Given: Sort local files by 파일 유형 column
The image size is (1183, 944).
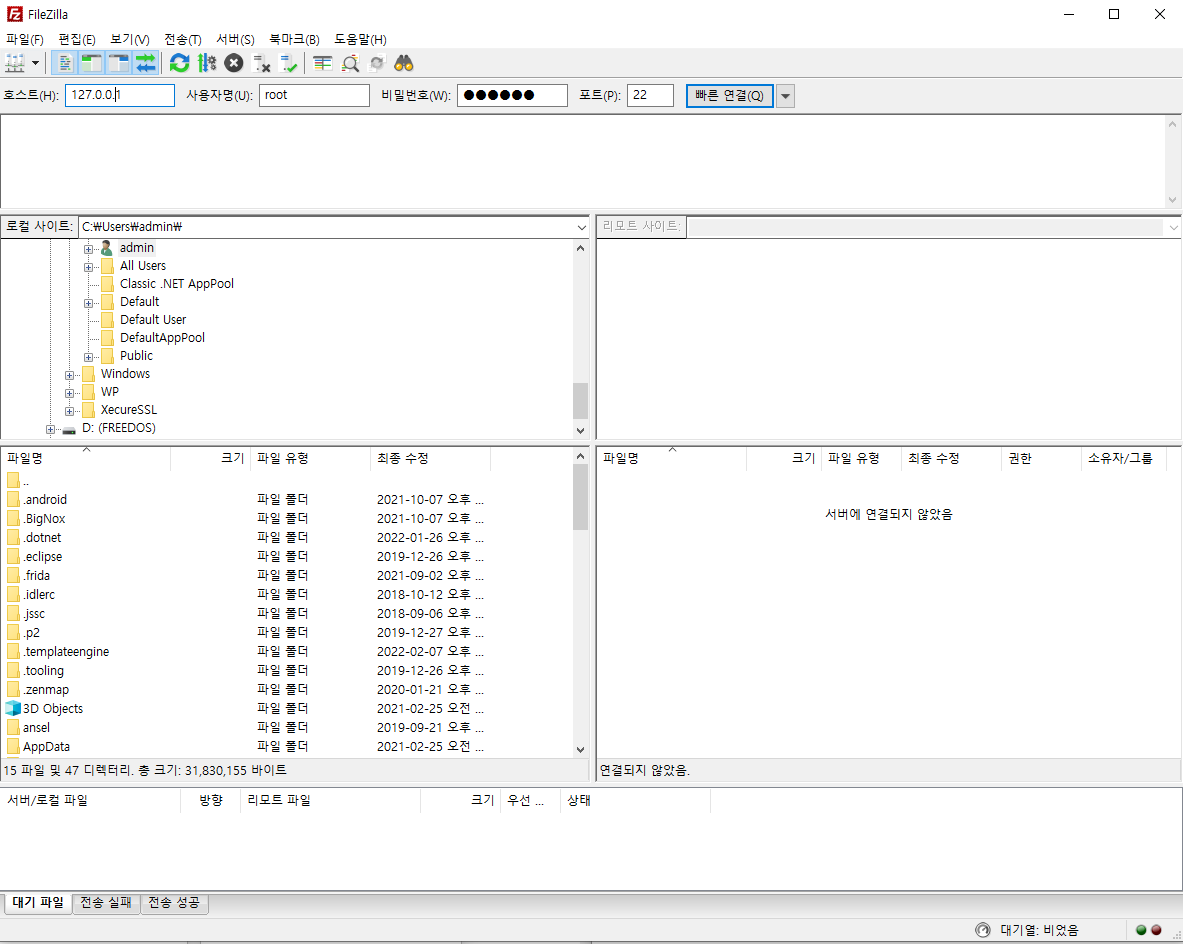Looking at the screenshot, I should tap(310, 458).
